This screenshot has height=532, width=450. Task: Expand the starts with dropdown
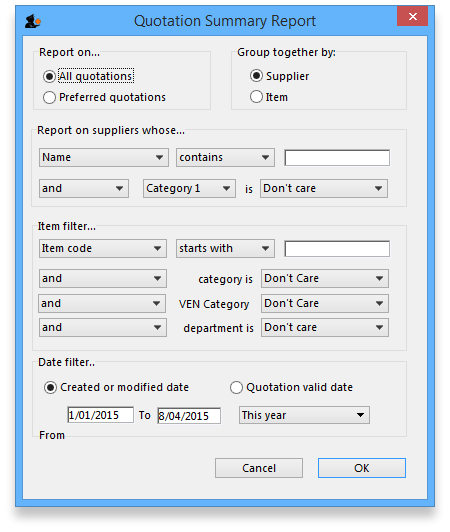tap(225, 249)
